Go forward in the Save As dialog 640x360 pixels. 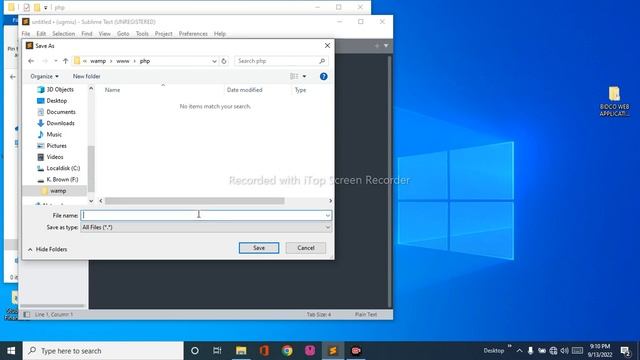tap(44, 61)
